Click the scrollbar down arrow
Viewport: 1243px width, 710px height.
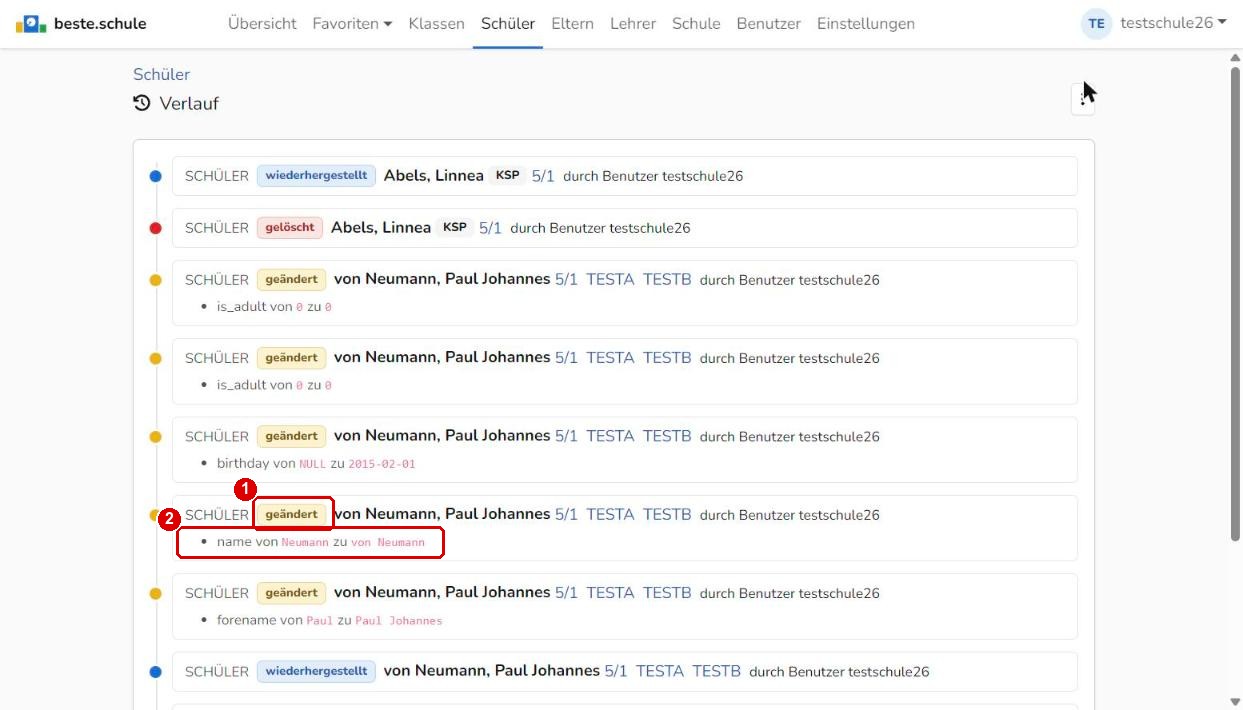pos(1235,701)
